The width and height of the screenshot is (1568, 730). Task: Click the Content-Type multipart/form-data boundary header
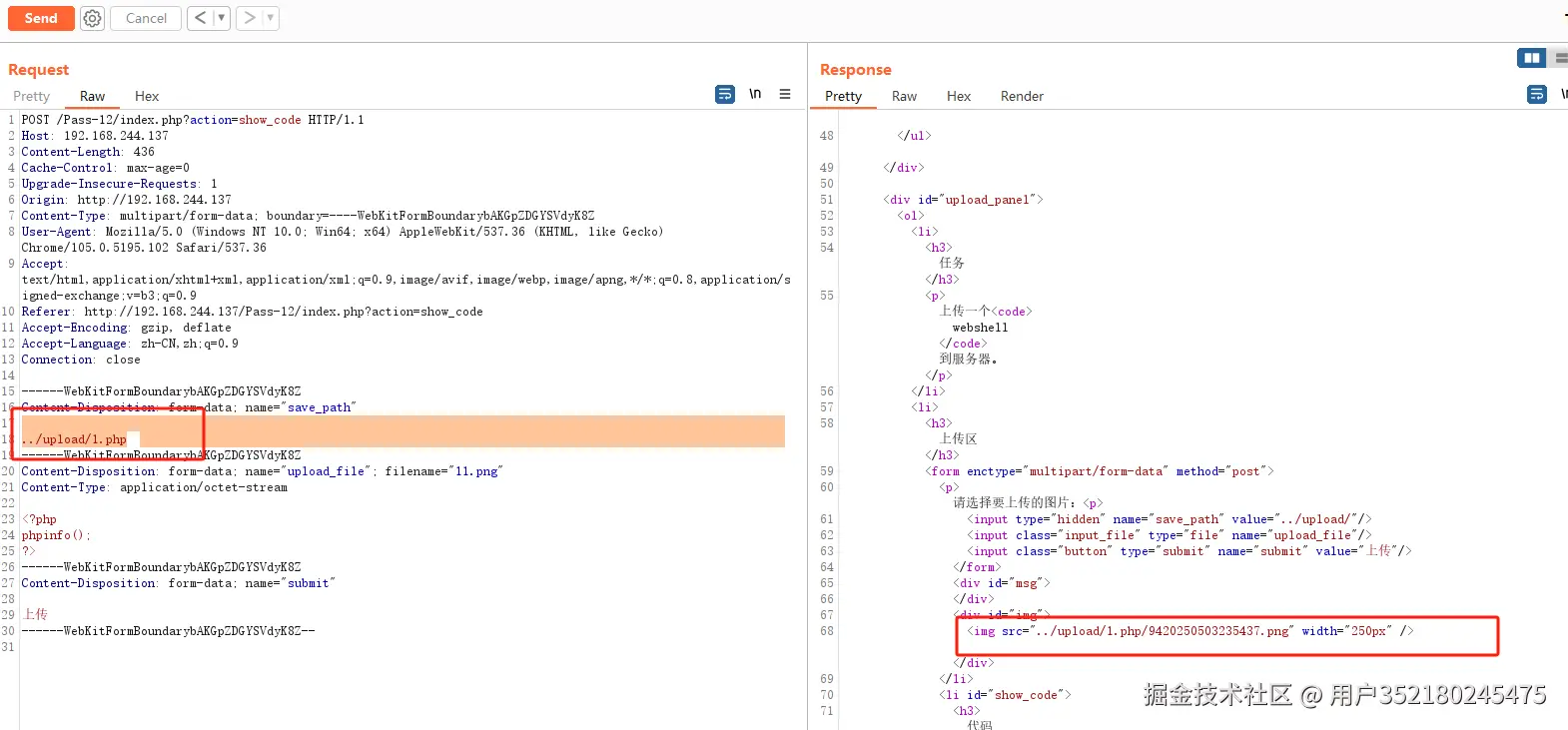(x=308, y=216)
